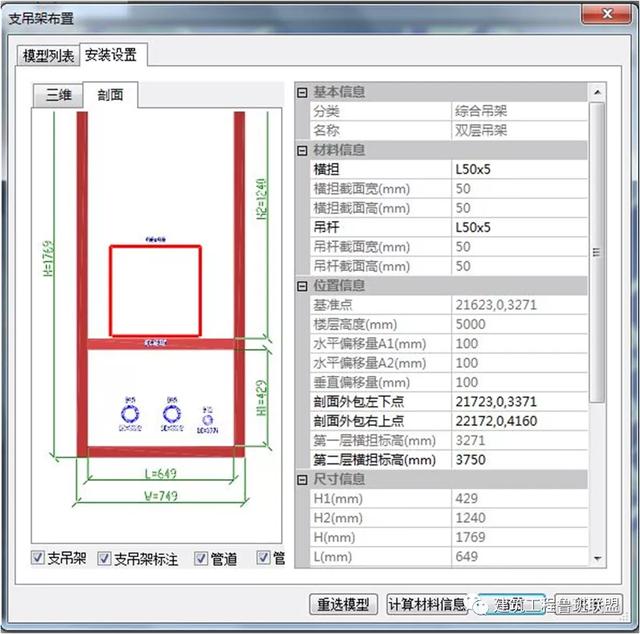This screenshot has width=640, height=634.
Task: Switch to the 三维 view tab
Action: tap(58, 95)
